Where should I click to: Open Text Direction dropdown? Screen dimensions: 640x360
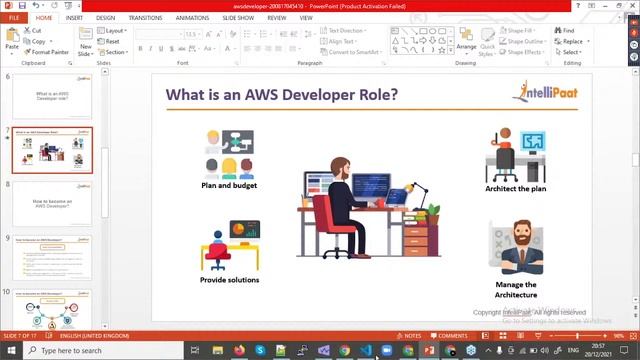[x=343, y=31]
